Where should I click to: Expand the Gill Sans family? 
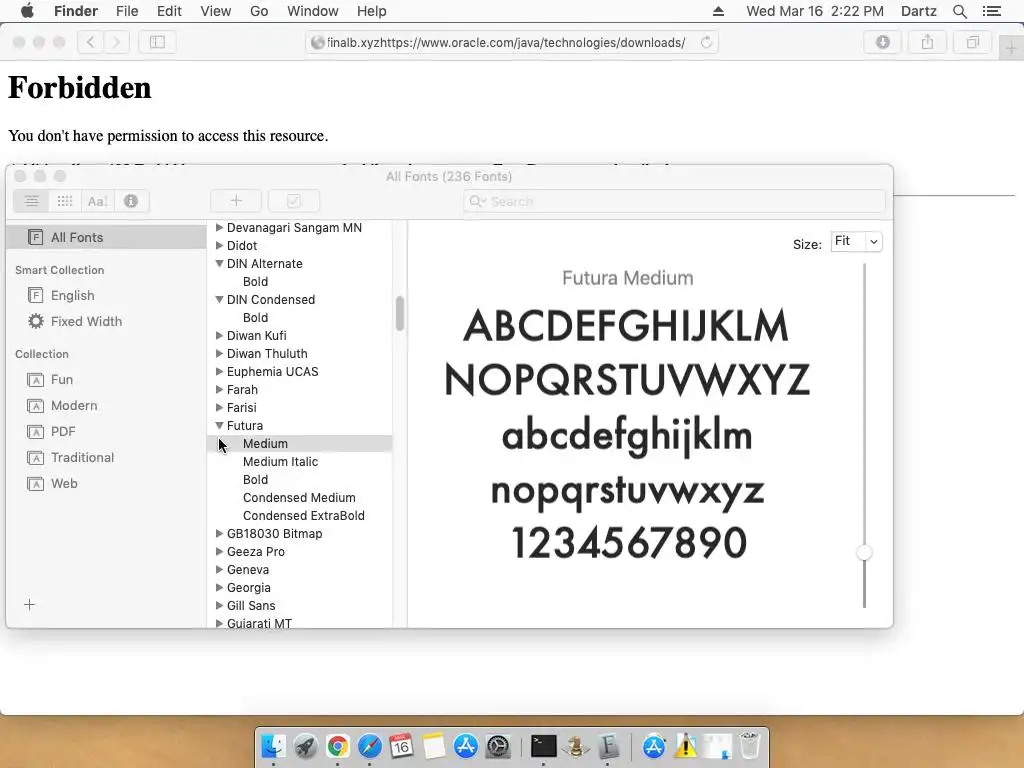219,605
